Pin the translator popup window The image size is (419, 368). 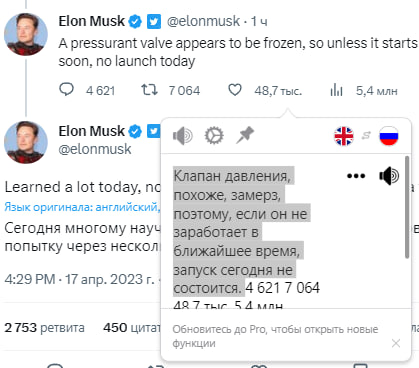(x=245, y=135)
